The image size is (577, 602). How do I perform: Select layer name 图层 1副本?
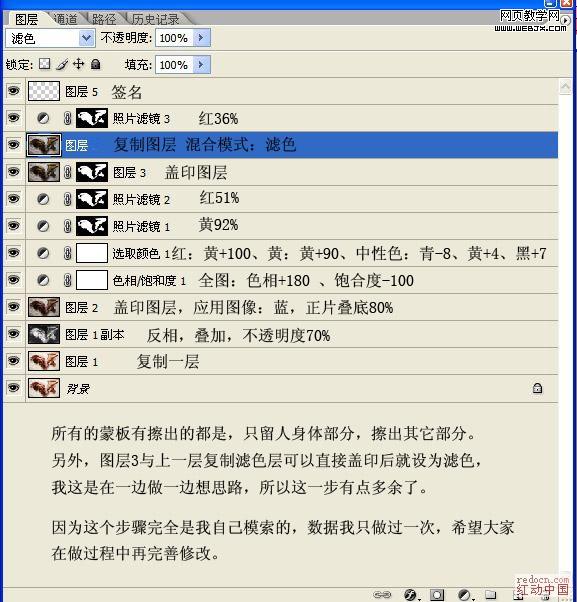click(x=95, y=335)
